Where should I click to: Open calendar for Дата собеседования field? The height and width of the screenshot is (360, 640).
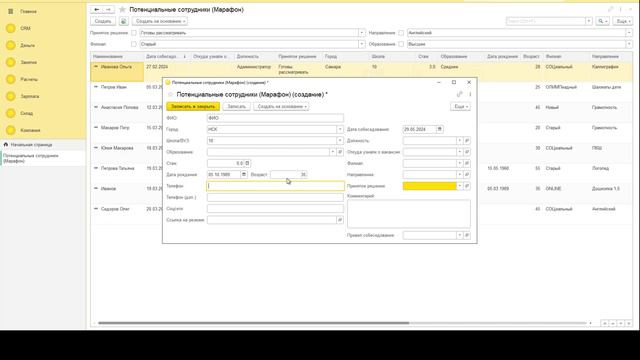click(x=440, y=129)
